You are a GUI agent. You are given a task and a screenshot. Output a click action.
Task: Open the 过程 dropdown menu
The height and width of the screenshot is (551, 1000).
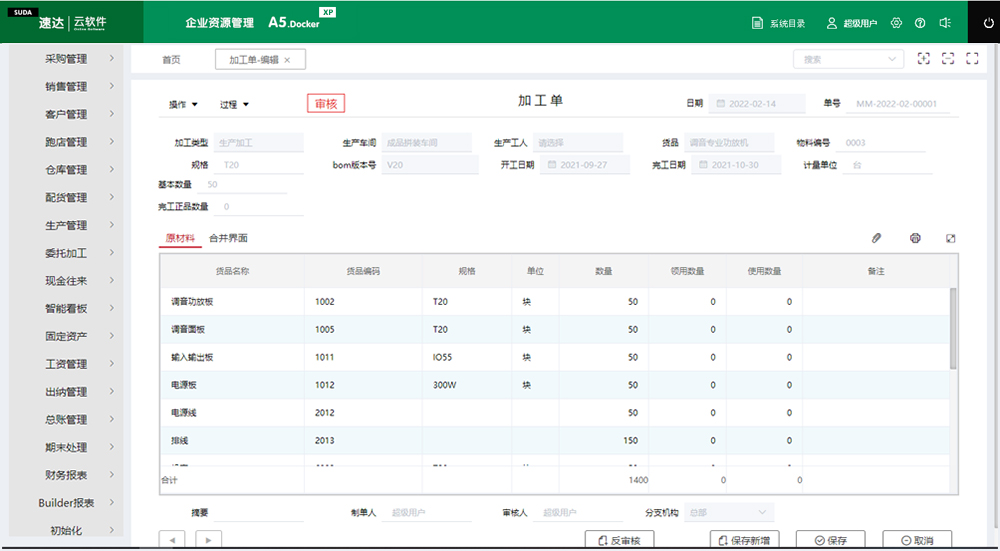tap(234, 105)
